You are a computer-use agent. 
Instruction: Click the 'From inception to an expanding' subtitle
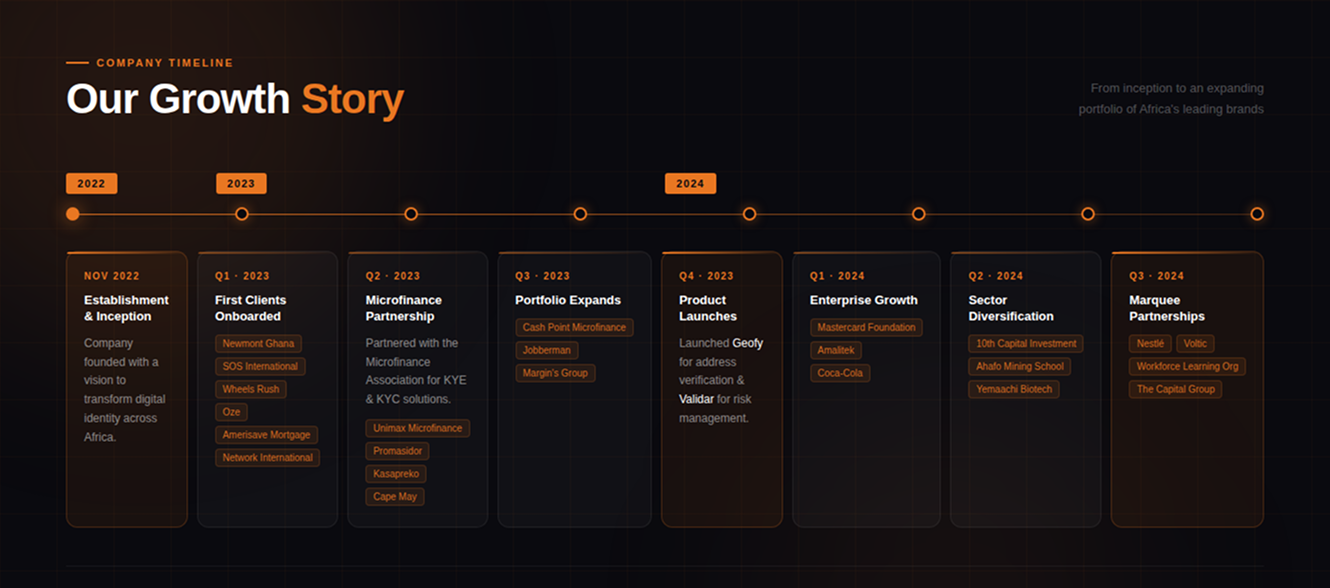point(1177,88)
